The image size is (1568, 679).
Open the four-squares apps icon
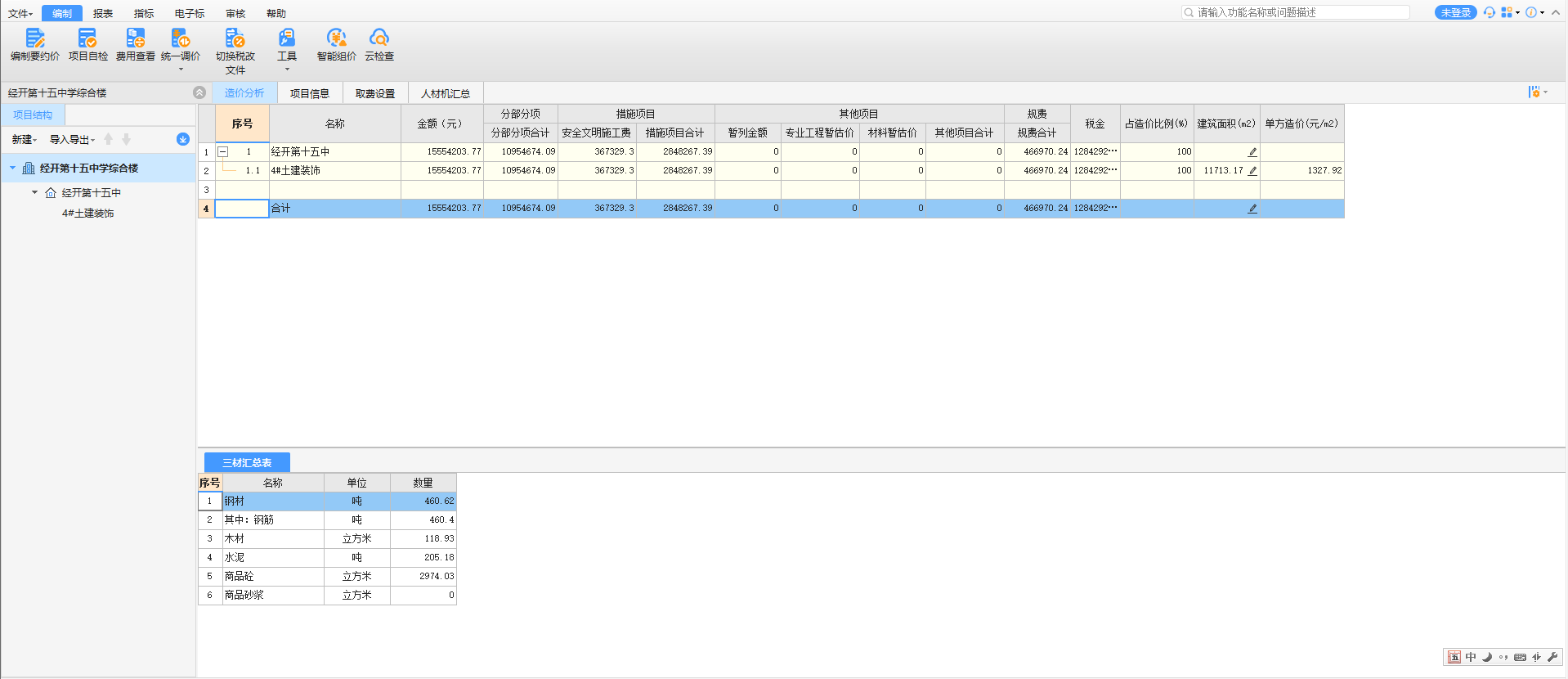(x=1507, y=12)
